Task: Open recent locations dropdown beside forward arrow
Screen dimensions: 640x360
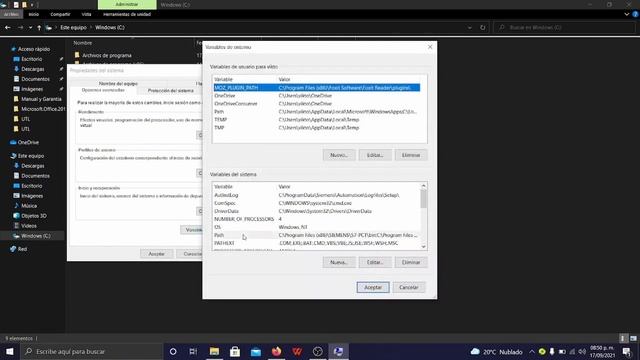Action: tap(30, 27)
